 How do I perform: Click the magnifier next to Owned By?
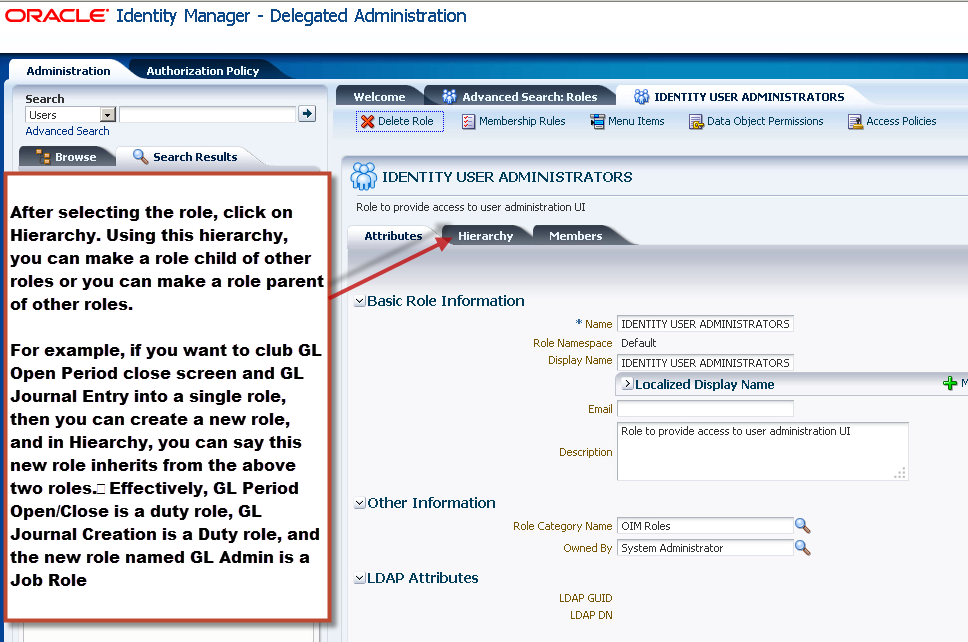tap(802, 548)
